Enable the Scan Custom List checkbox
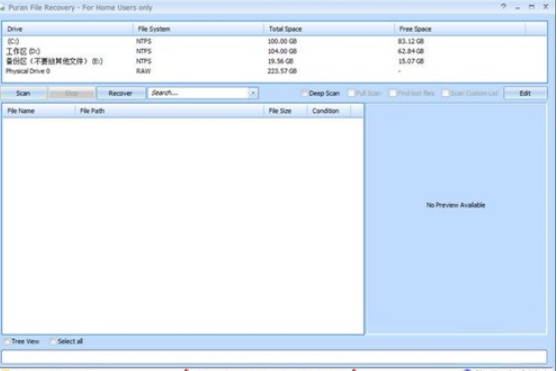Viewport: 557px width, 371px height. click(445, 93)
